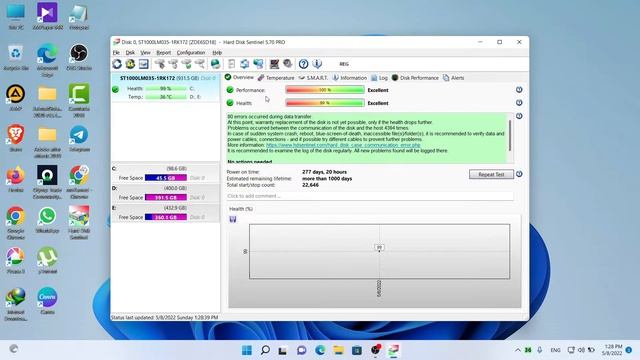Click help icon beside Performance row
This screenshot has width=640, height=360.
[519, 90]
